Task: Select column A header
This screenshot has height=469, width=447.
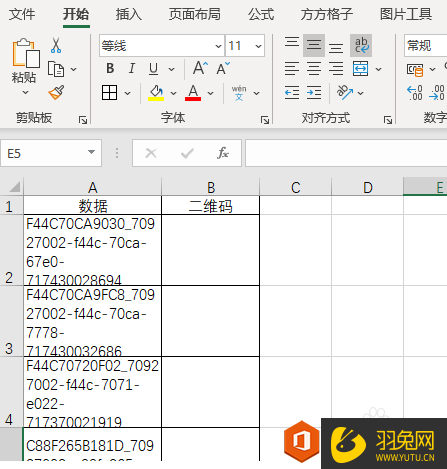Action: click(x=92, y=187)
